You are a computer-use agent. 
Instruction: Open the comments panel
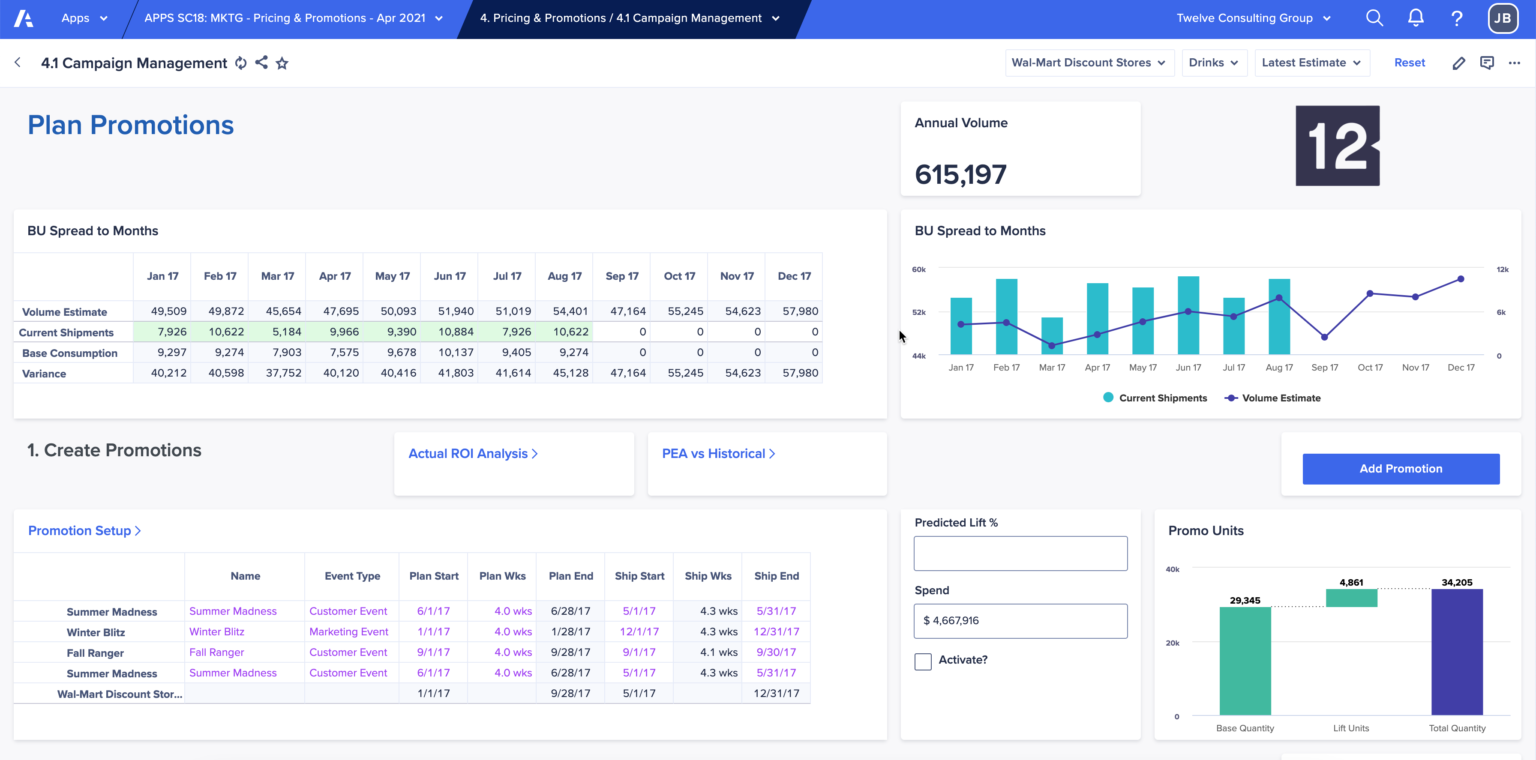tap(1487, 62)
